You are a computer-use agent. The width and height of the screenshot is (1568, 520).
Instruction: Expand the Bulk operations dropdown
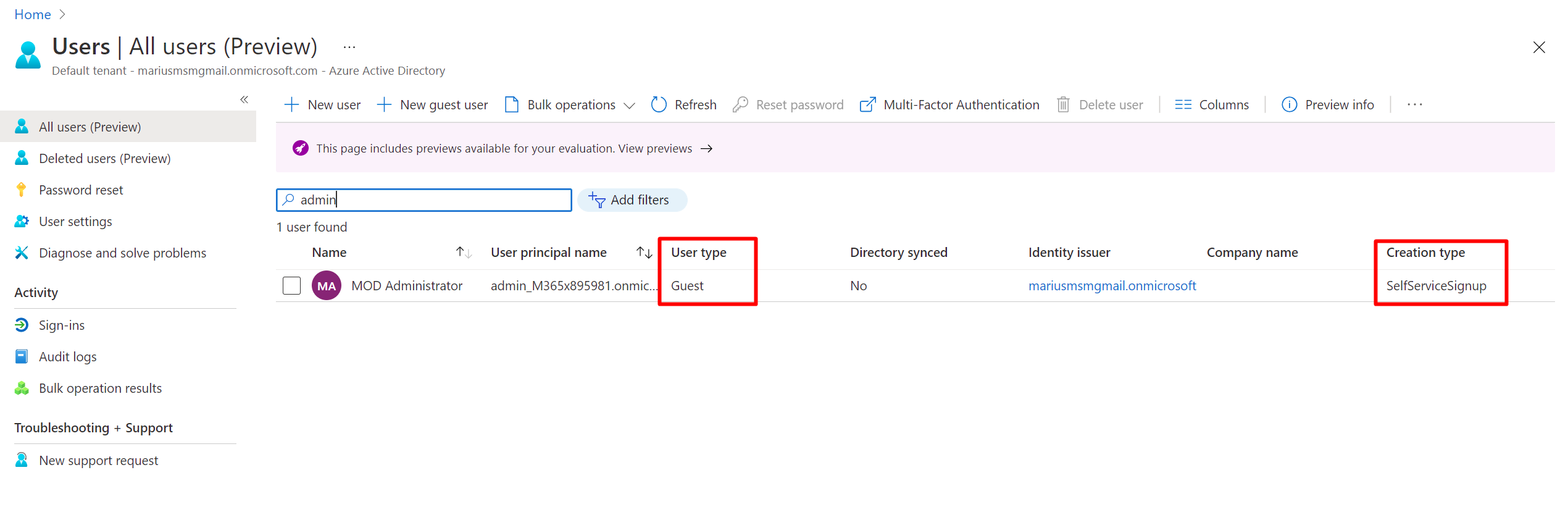[x=629, y=106]
